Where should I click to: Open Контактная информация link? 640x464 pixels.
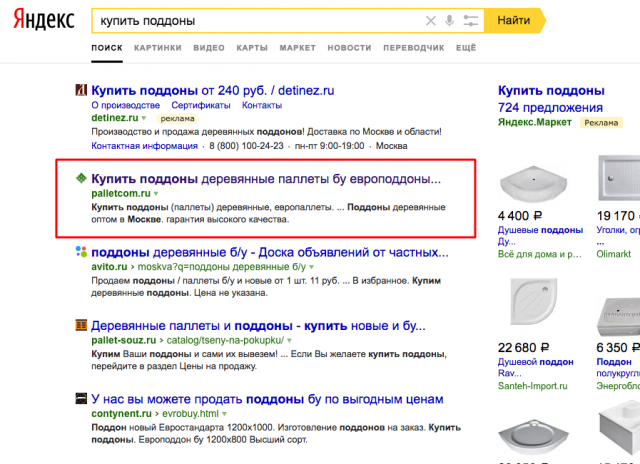coord(144,146)
